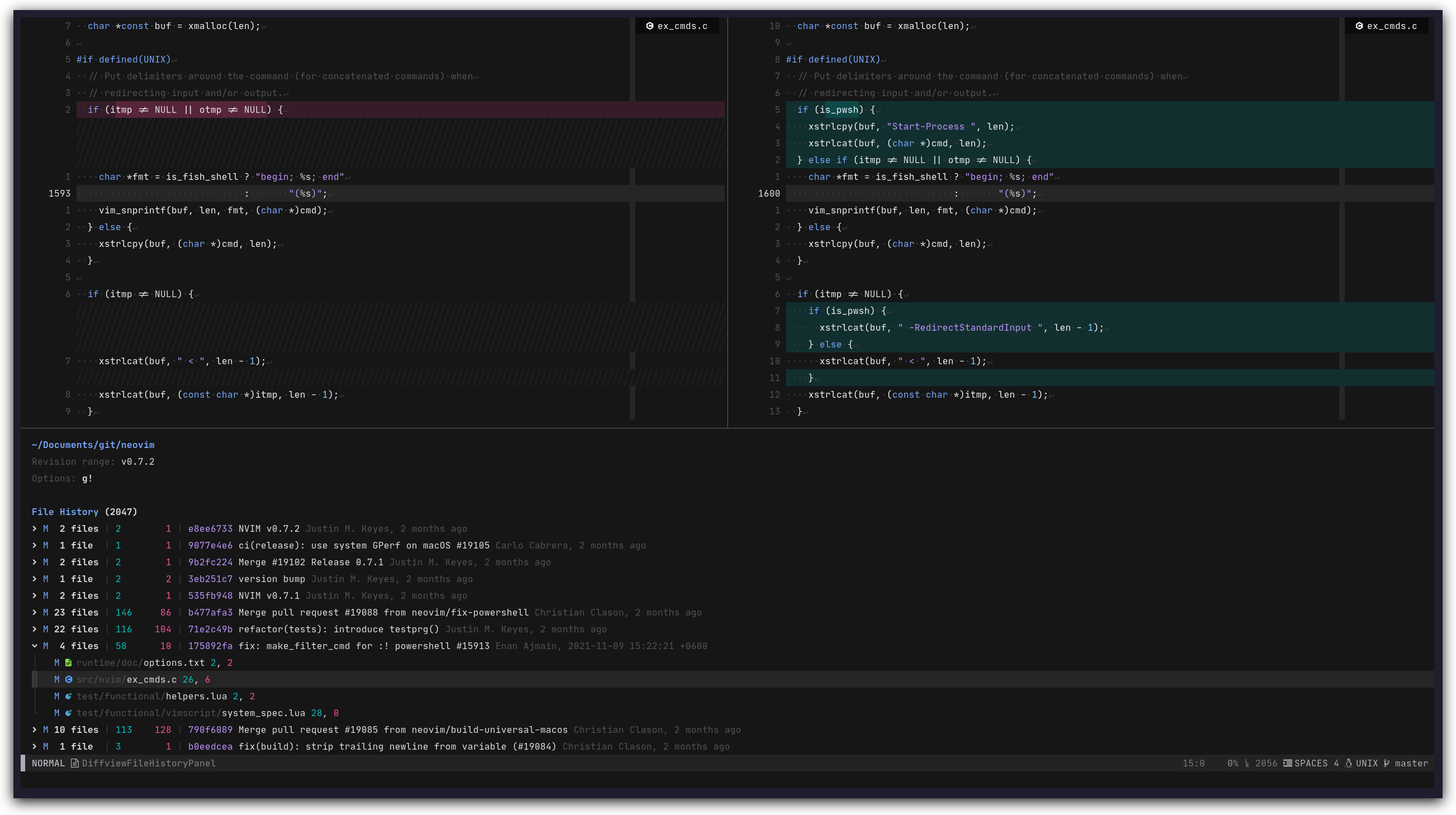Click the right pane ex_cmds.c file label
The height and width of the screenshot is (815, 1456).
coord(1387,26)
